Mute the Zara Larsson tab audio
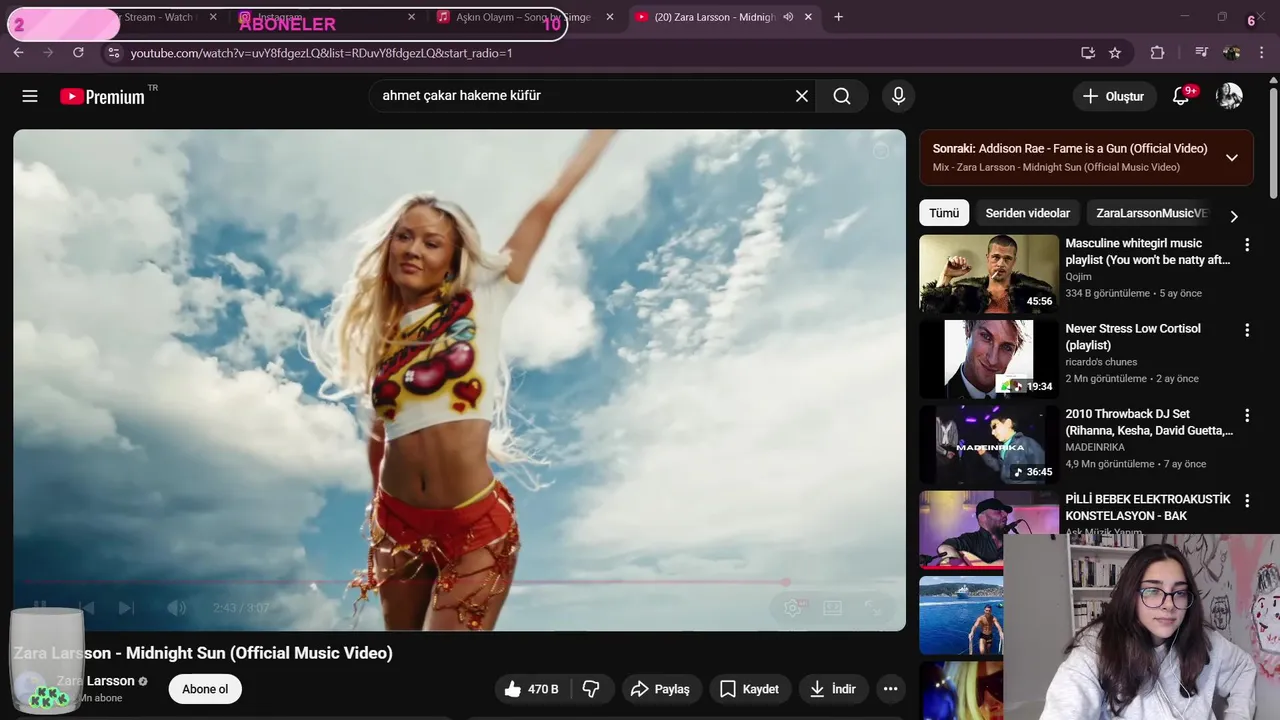 [788, 17]
